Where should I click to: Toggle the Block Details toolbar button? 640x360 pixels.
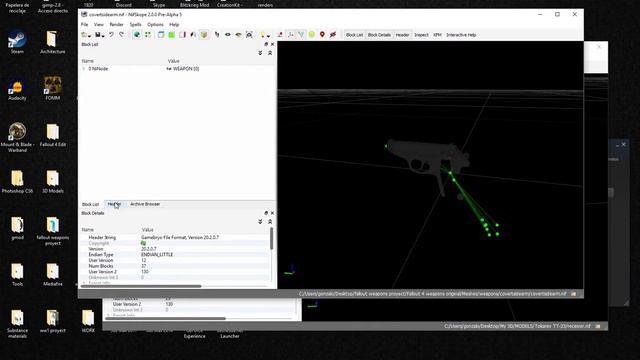(379, 35)
